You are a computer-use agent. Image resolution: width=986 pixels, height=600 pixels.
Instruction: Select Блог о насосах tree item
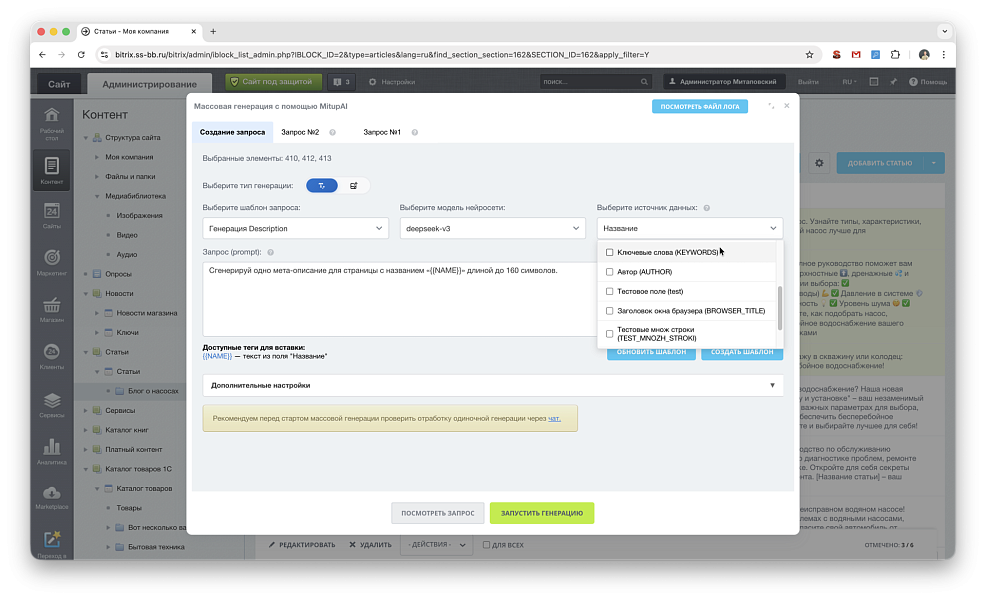(x=153, y=391)
